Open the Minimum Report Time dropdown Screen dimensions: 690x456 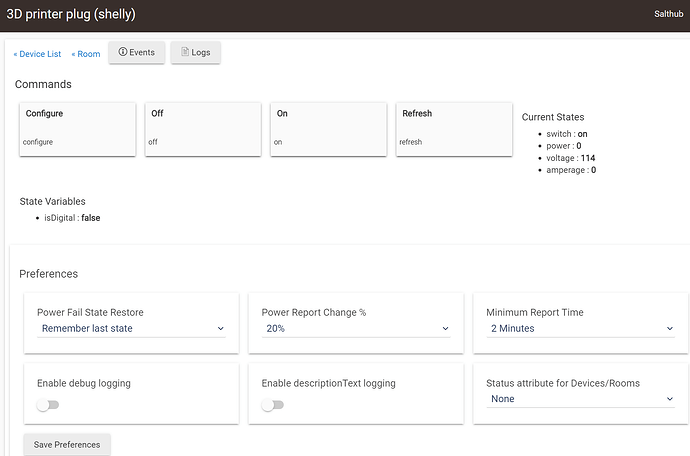[580, 328]
